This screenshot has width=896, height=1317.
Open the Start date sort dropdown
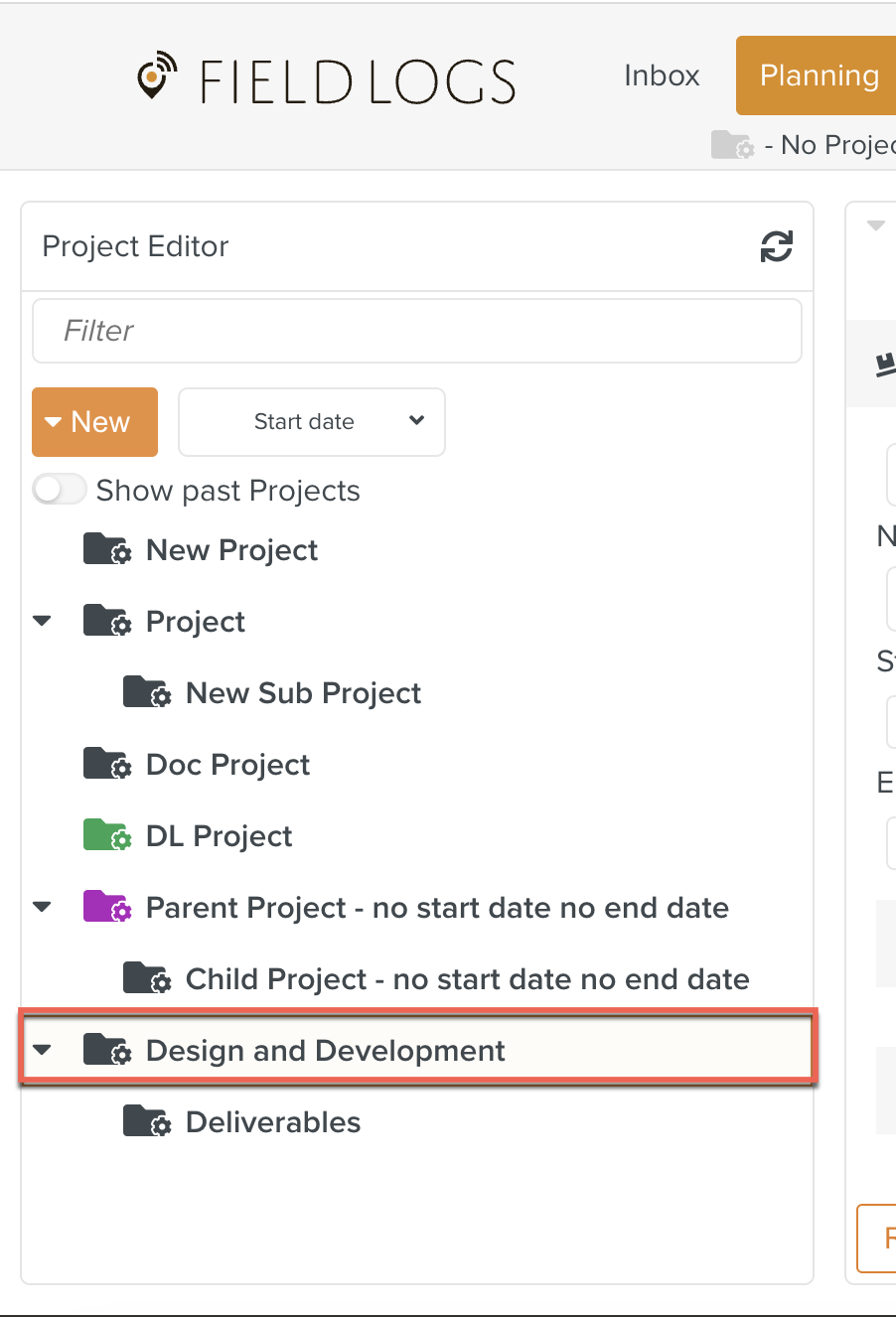311,422
